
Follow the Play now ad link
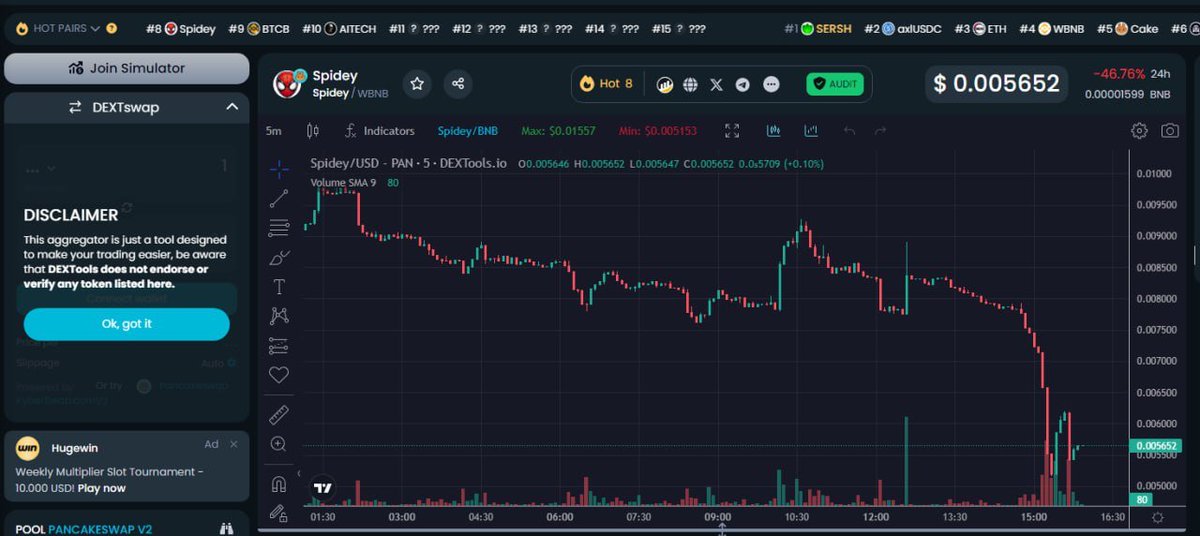(102, 488)
